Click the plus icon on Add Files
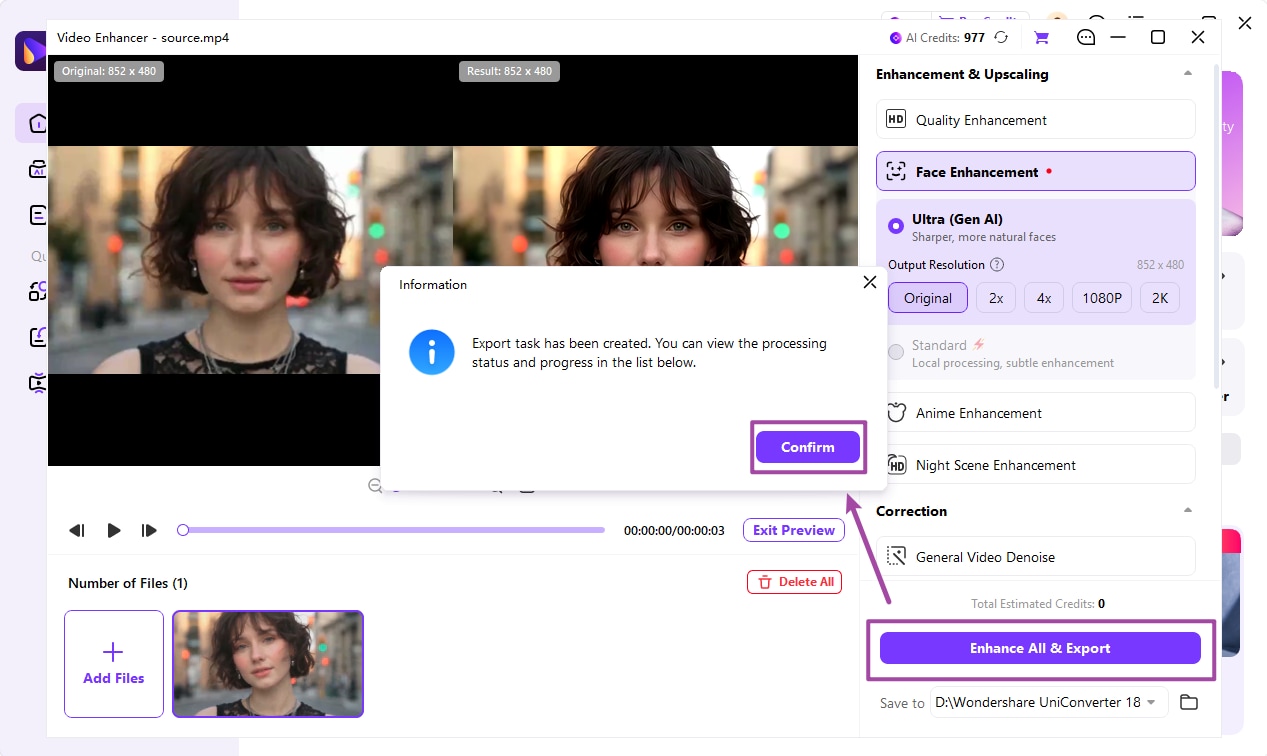This screenshot has height=756, width=1267. pos(113,653)
